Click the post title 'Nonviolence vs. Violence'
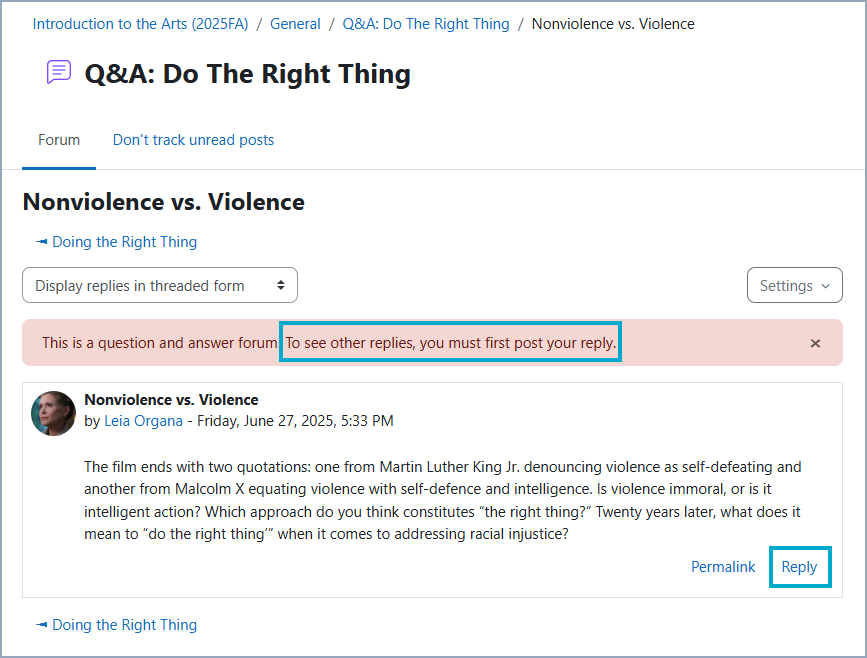Screen dimensions: 867x658 point(172,398)
